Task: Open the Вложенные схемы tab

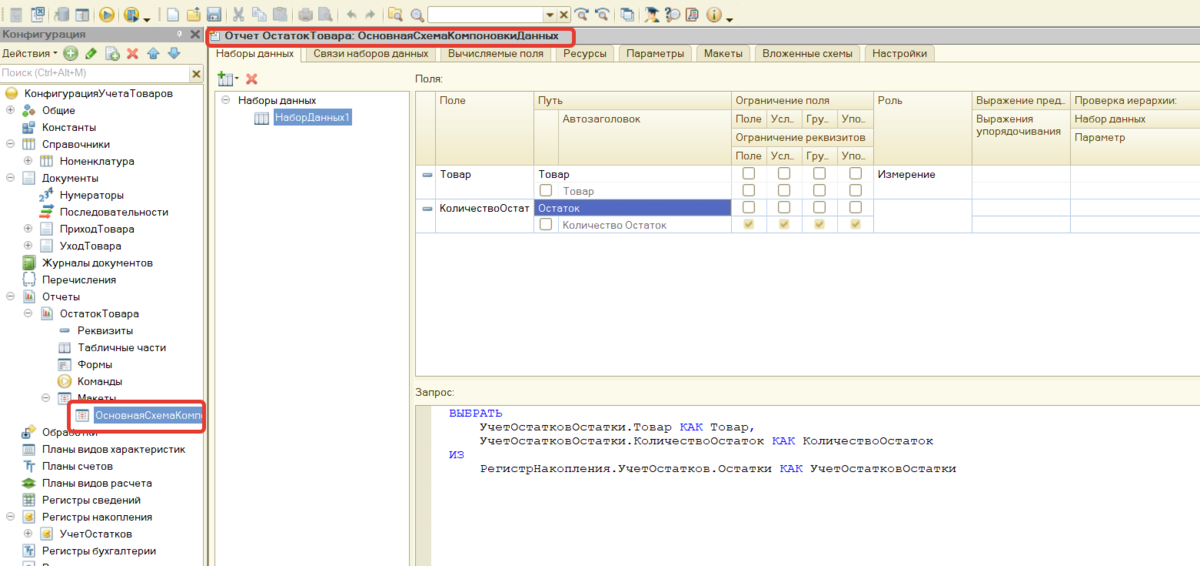Action: click(x=806, y=53)
